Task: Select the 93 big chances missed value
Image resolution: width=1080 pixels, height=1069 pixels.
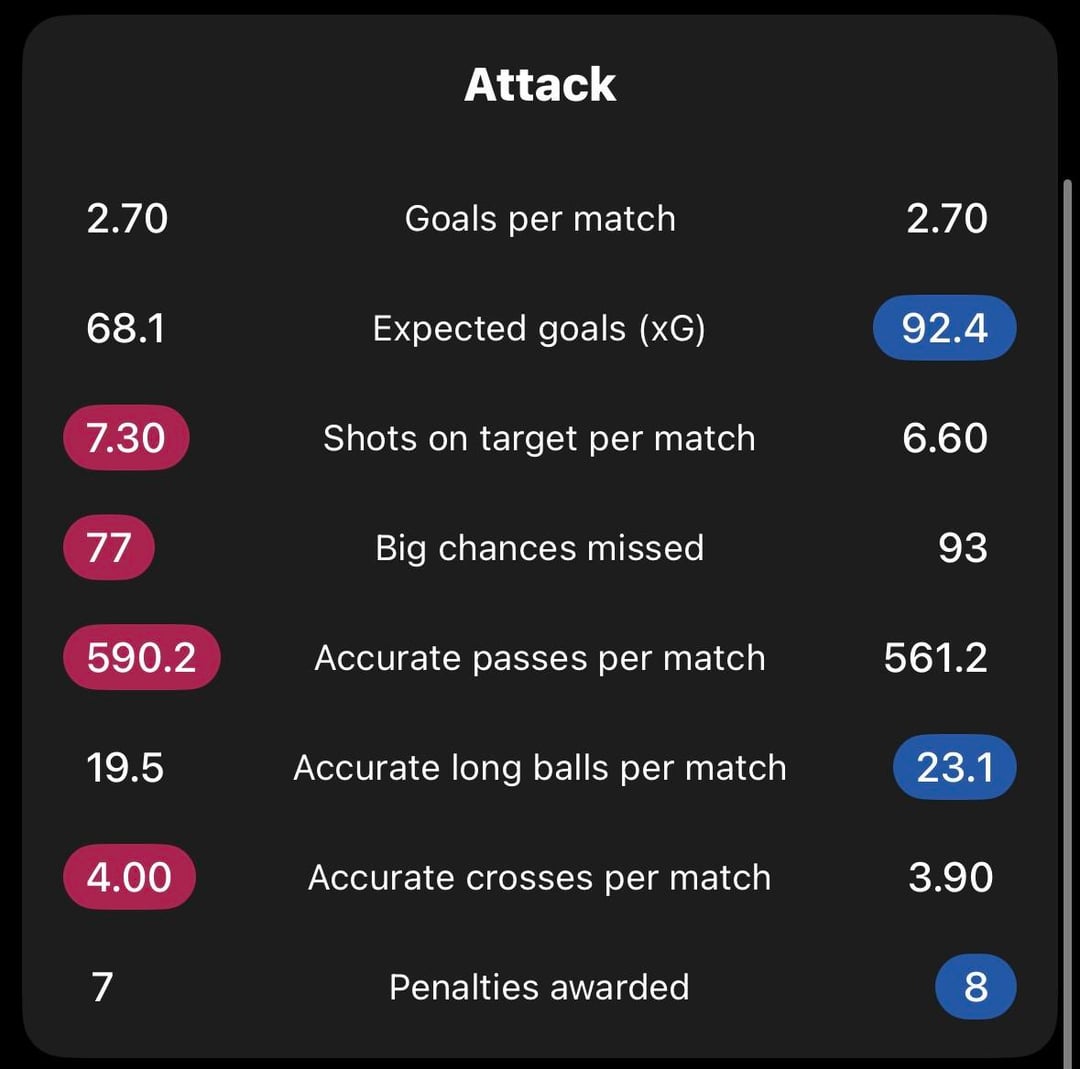Action: tap(963, 548)
